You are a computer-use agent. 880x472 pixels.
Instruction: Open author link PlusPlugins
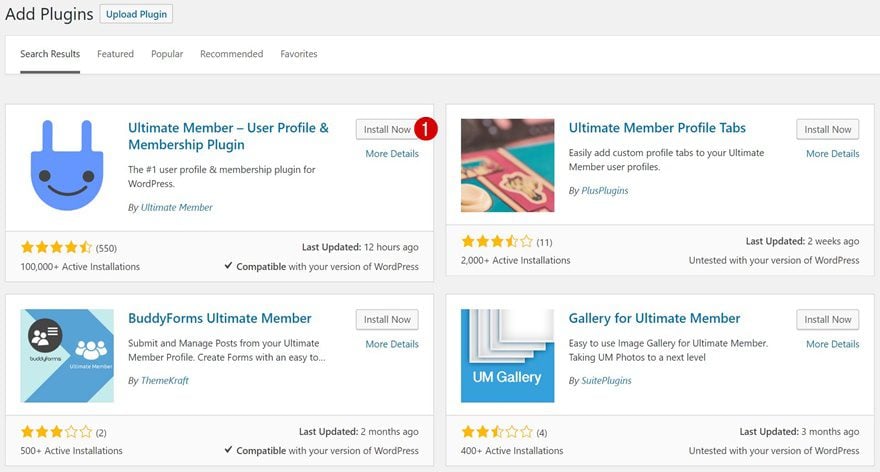pos(604,191)
